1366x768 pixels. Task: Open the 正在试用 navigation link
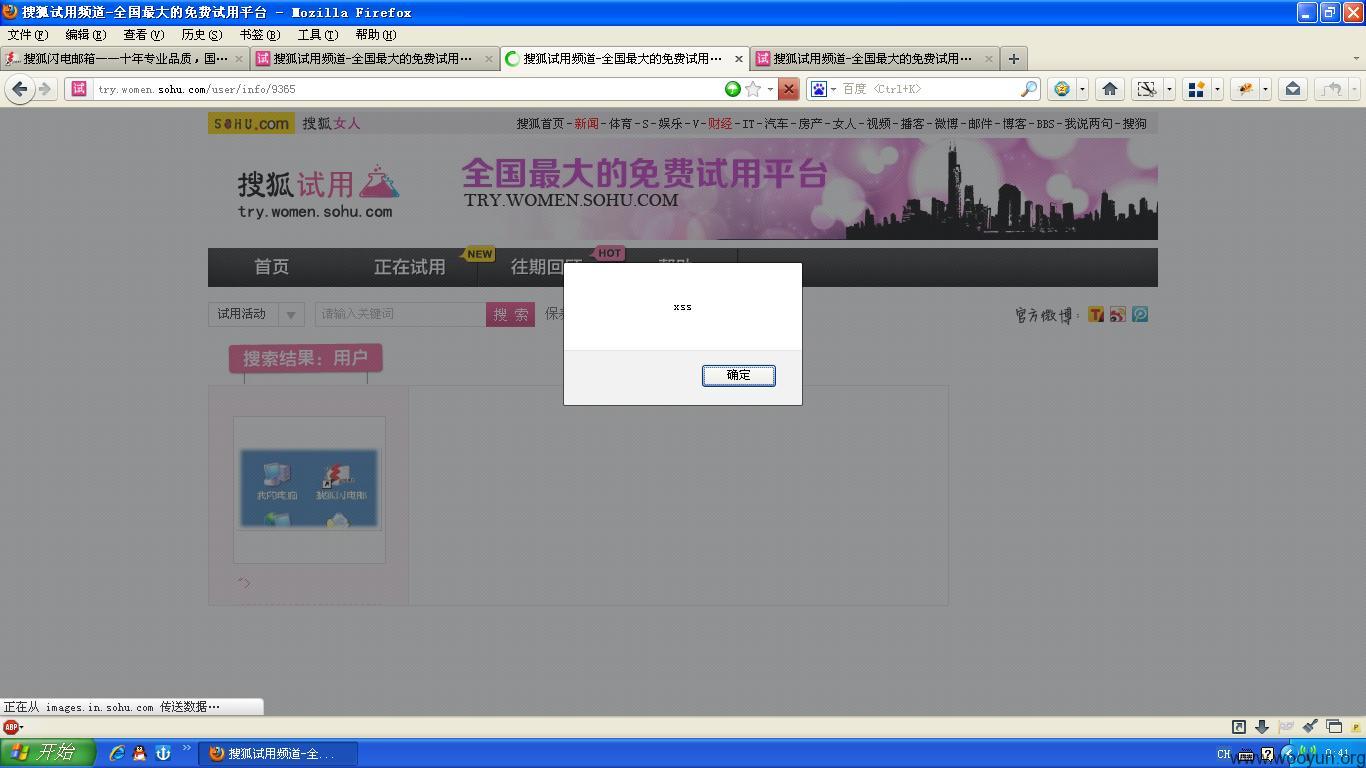[409, 267]
